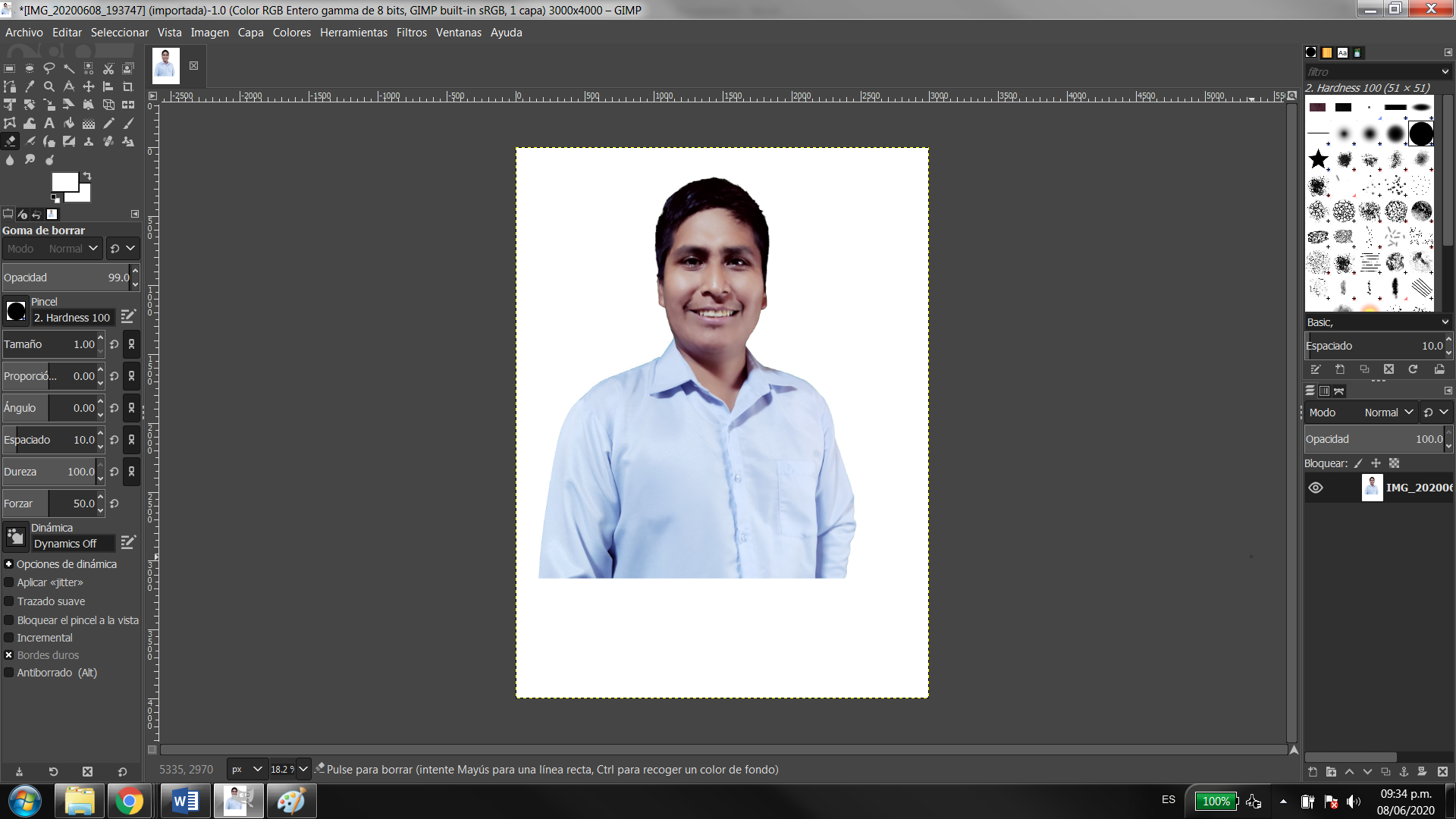Choose the Bucket Fill tool
Viewport: 1456px width, 819px height.
(x=69, y=123)
